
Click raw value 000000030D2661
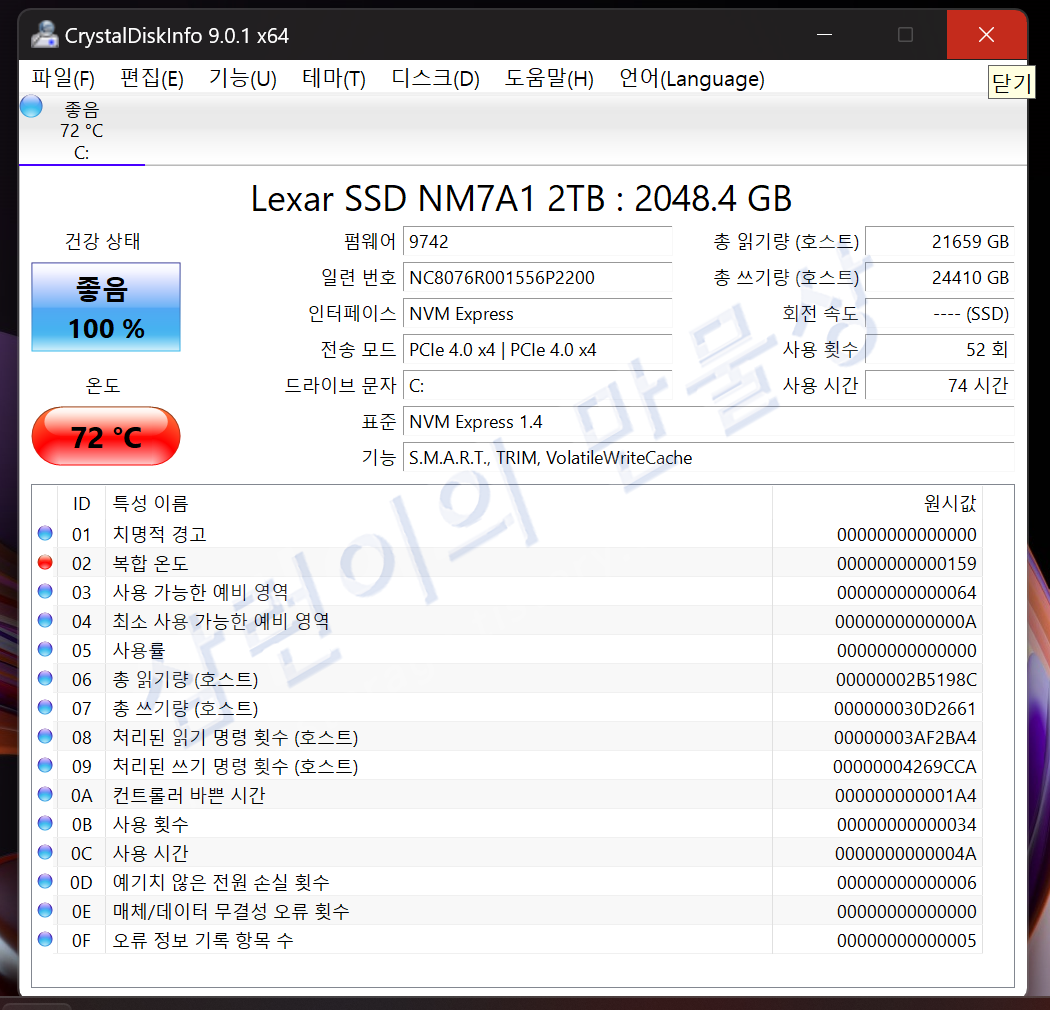(x=905, y=709)
